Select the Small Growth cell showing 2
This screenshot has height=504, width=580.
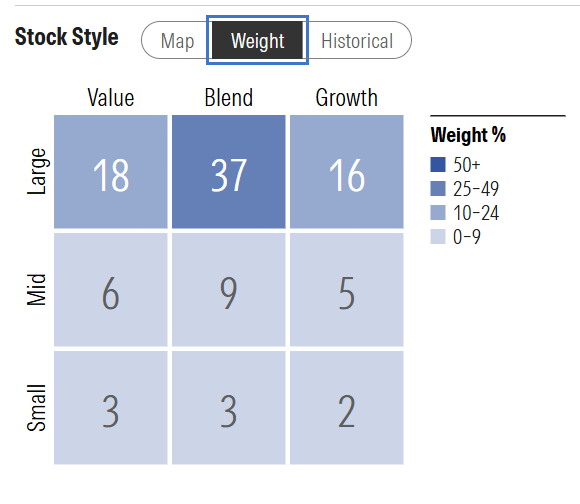point(347,407)
